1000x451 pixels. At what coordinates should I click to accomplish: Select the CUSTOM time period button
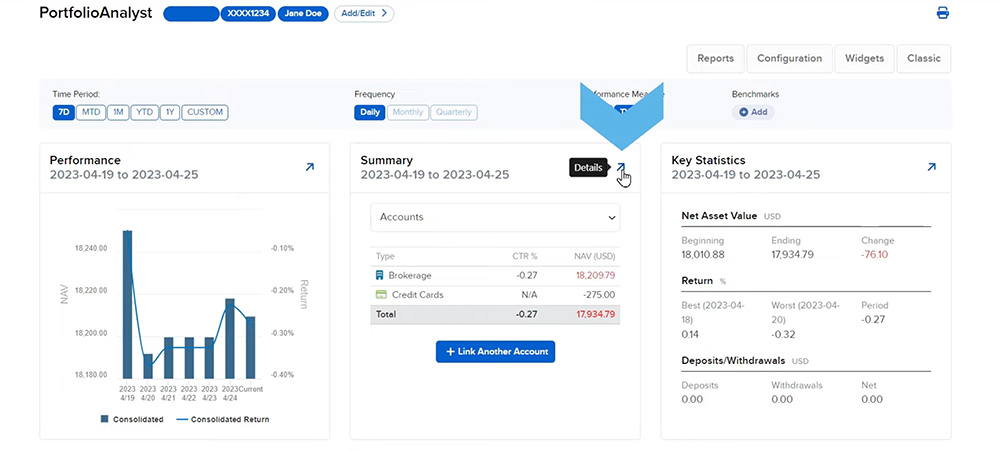tap(205, 112)
